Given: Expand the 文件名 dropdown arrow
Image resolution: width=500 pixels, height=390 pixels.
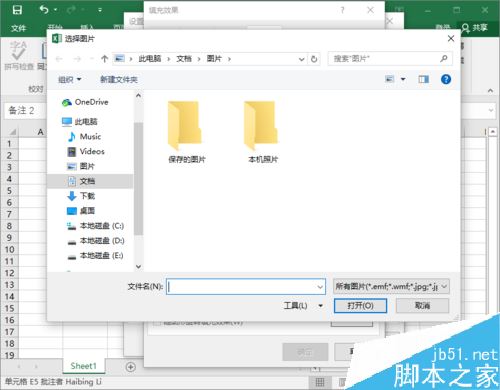Looking at the screenshot, I should 320,287.
